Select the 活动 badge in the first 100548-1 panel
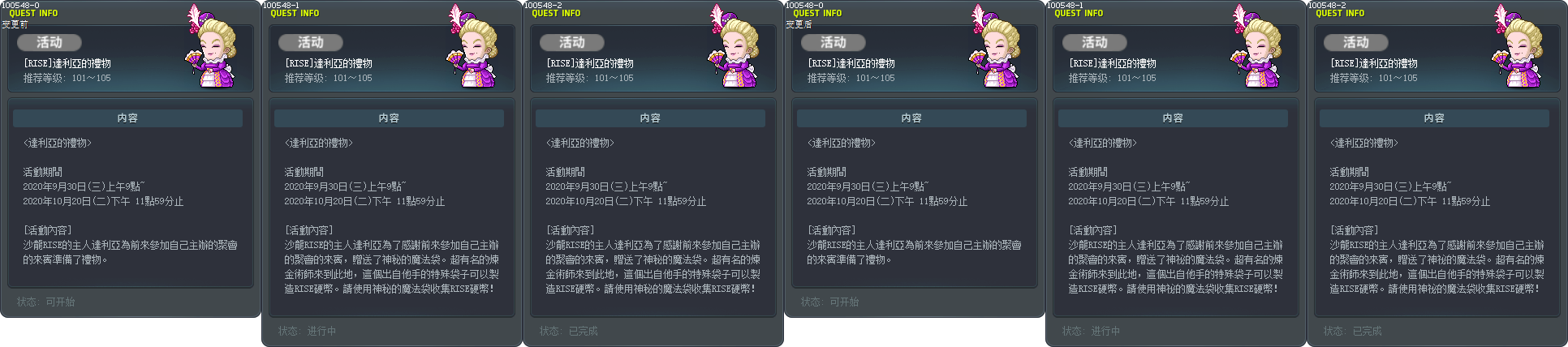 tap(311, 42)
